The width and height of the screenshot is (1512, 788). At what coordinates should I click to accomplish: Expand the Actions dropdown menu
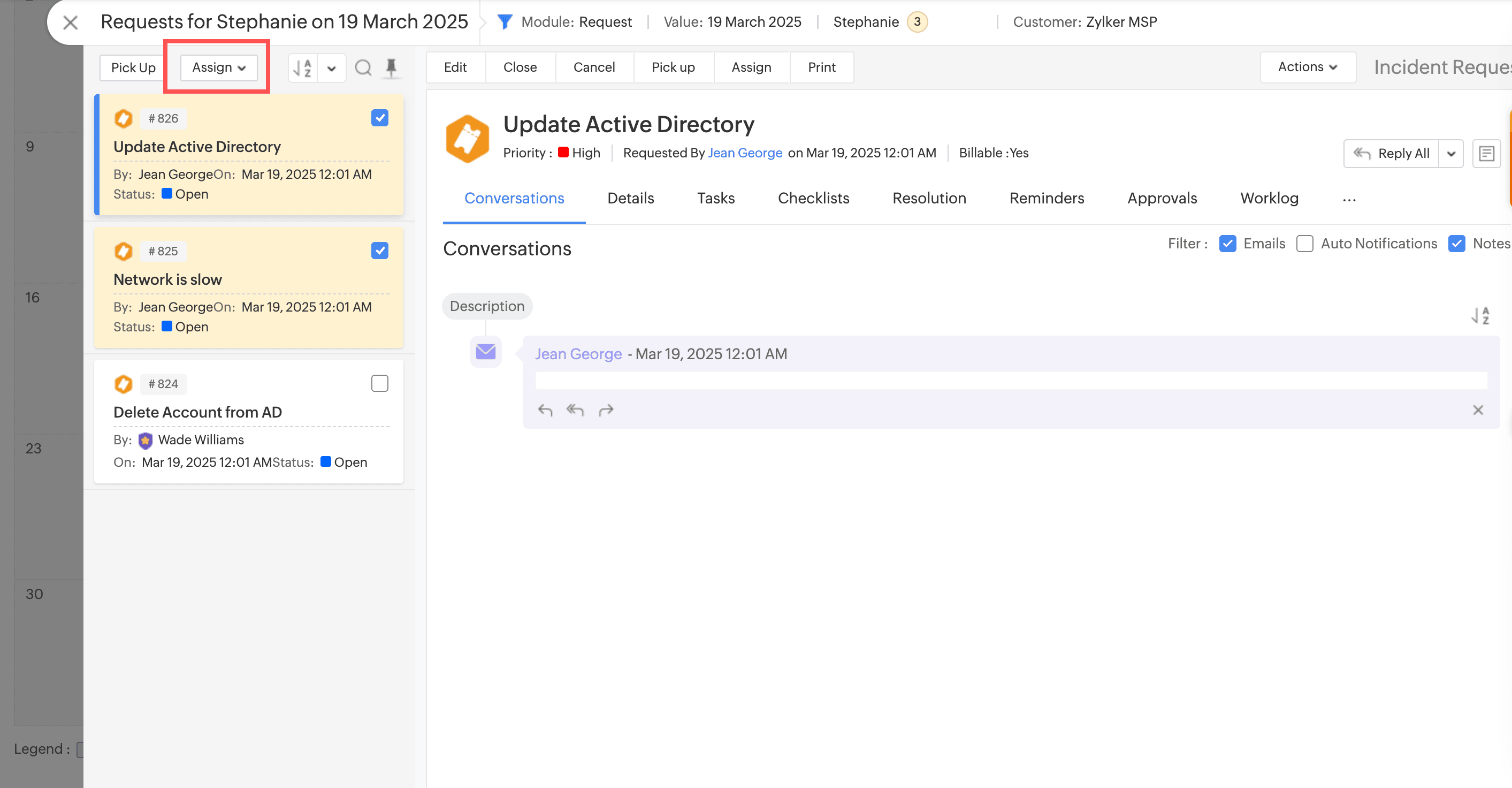point(1307,67)
